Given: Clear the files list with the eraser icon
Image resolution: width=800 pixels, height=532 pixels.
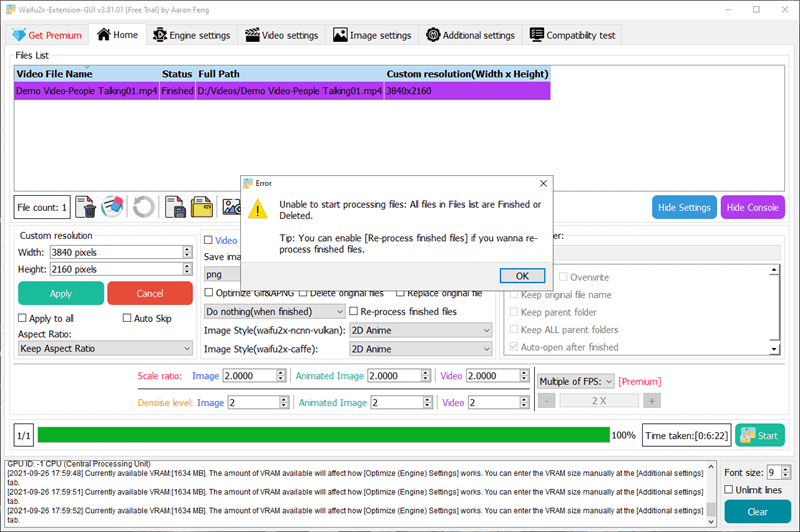Looking at the screenshot, I should pos(112,207).
